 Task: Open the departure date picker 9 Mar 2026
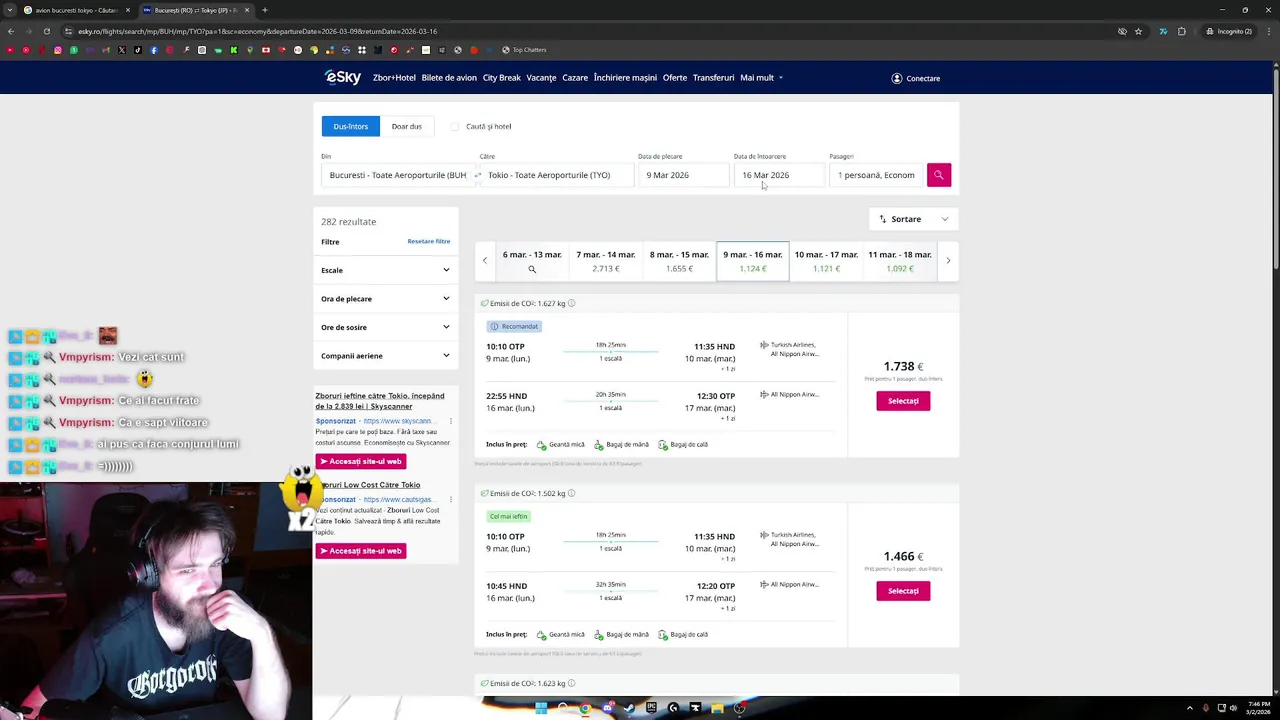coord(684,175)
